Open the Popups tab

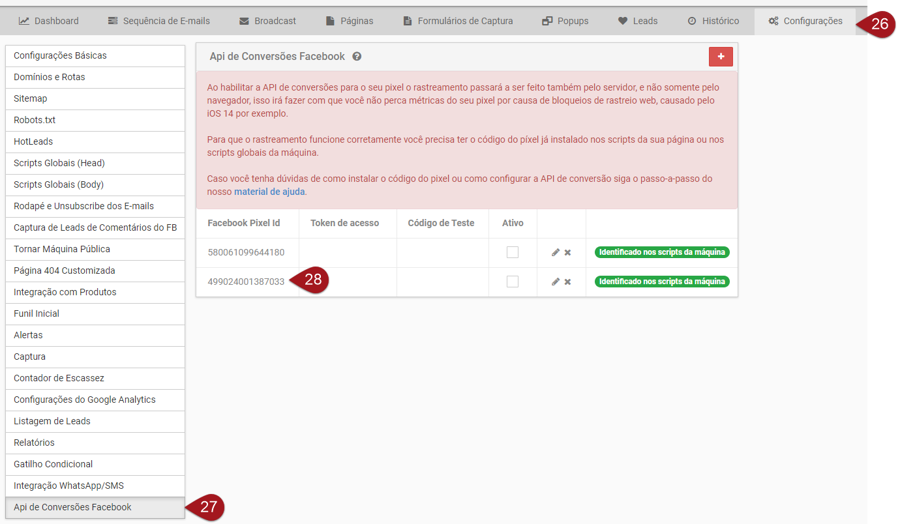(567, 21)
